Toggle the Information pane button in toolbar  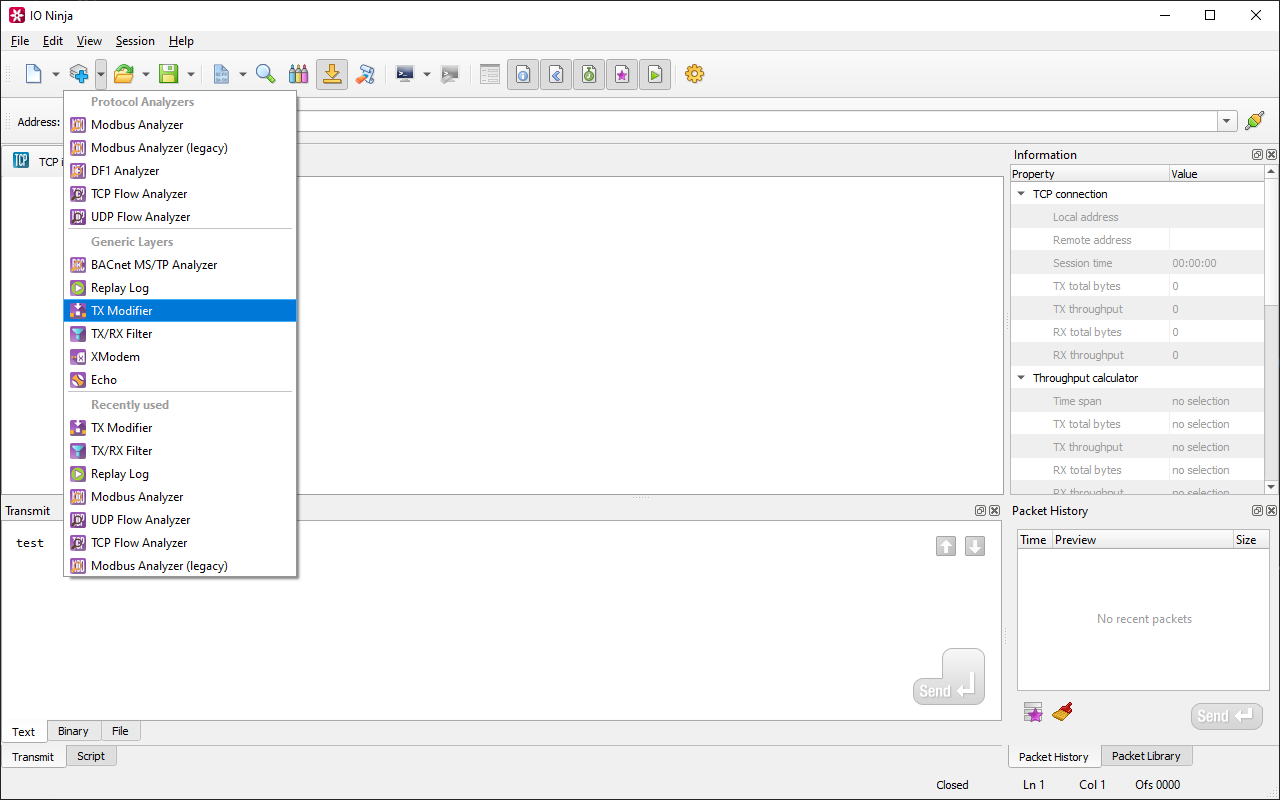523,74
